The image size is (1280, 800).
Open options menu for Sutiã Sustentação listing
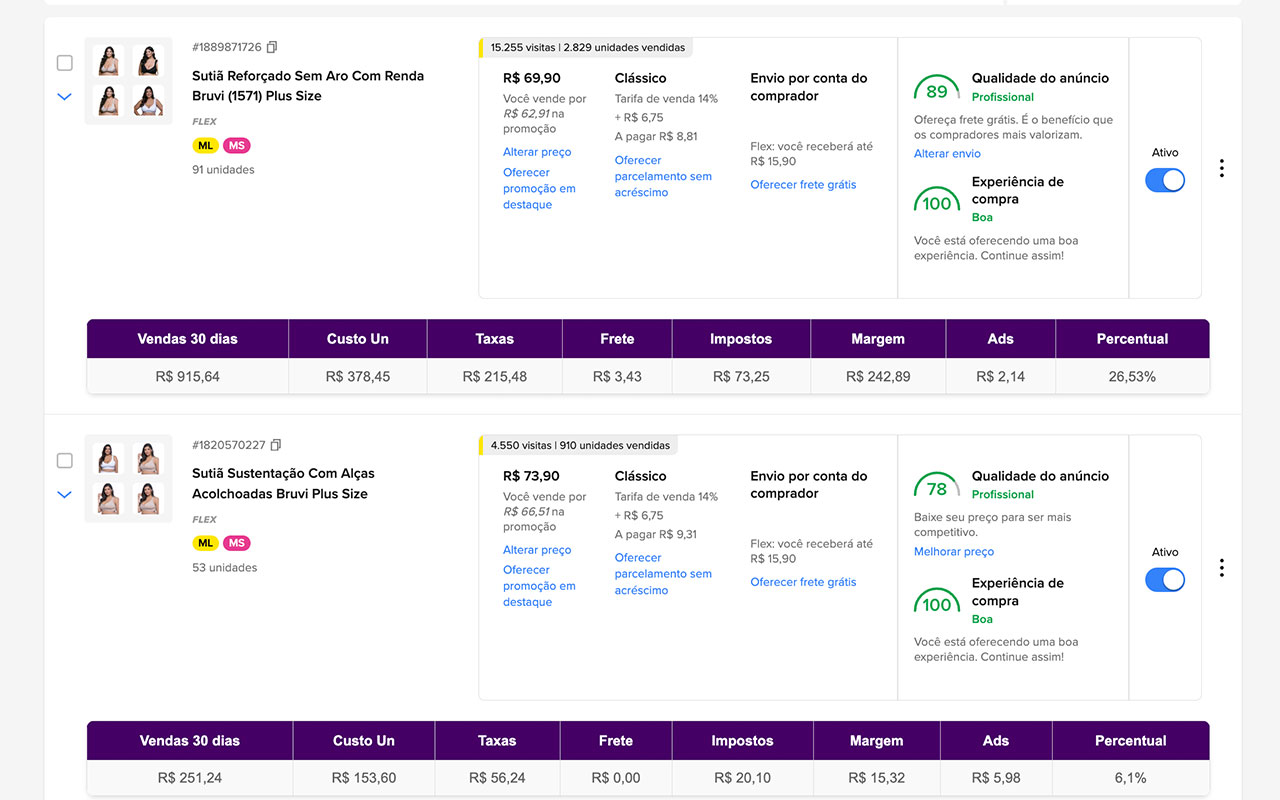(x=1221, y=568)
